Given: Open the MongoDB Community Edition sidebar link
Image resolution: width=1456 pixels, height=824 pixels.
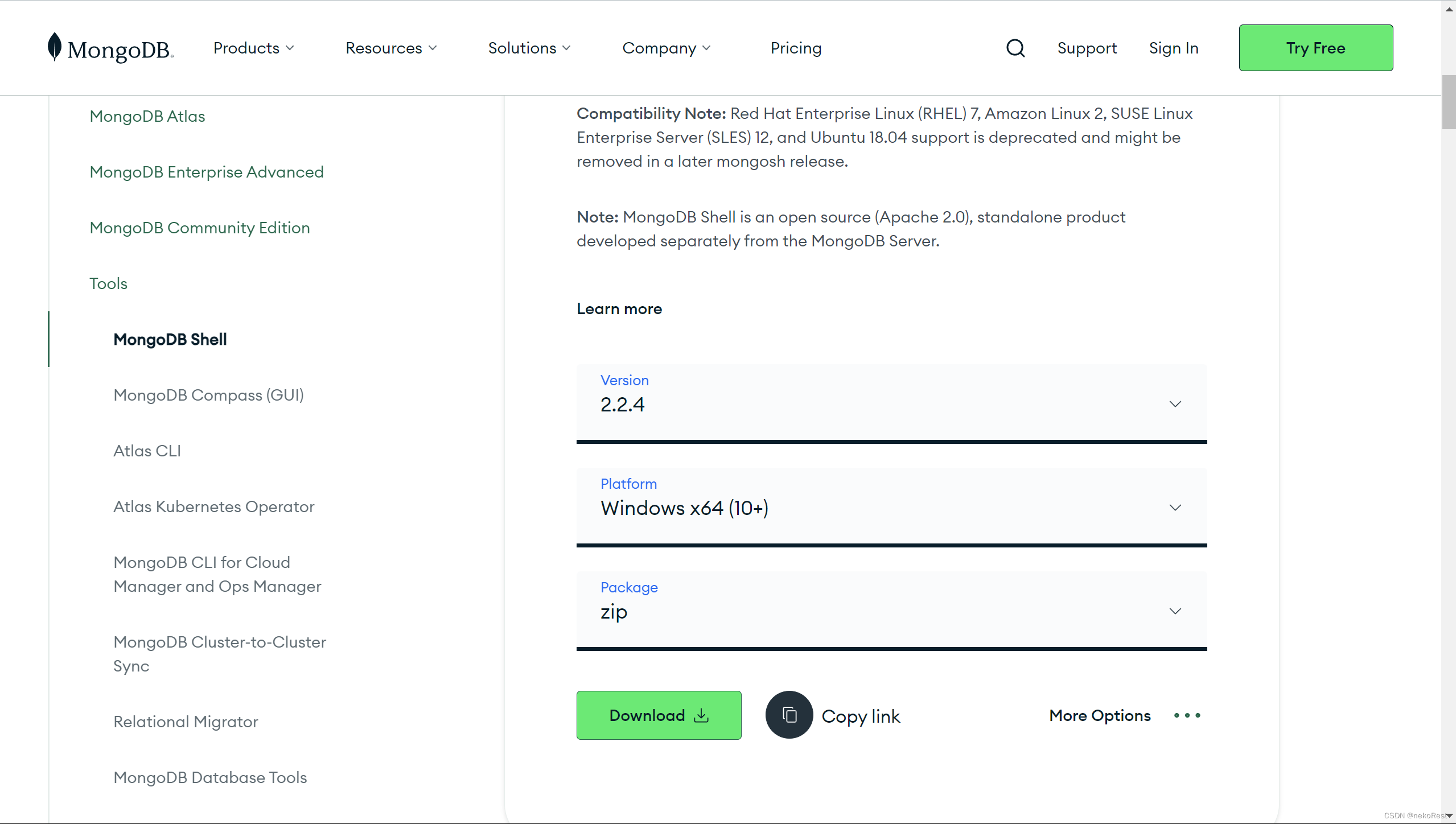Looking at the screenshot, I should 200,228.
